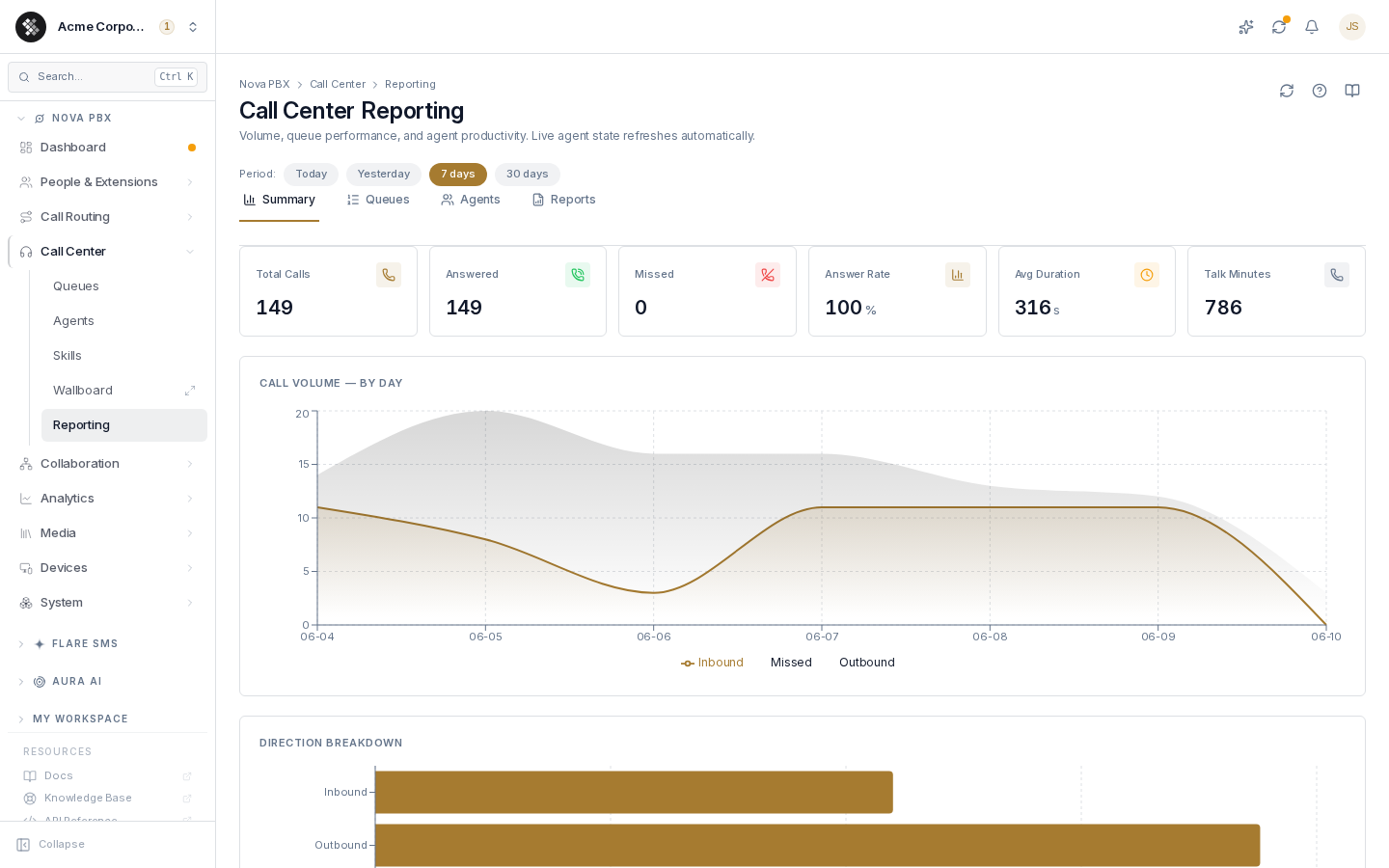The width and height of the screenshot is (1389, 868).
Task: Click the System gear icon in the sidebar
Action: [26, 603]
